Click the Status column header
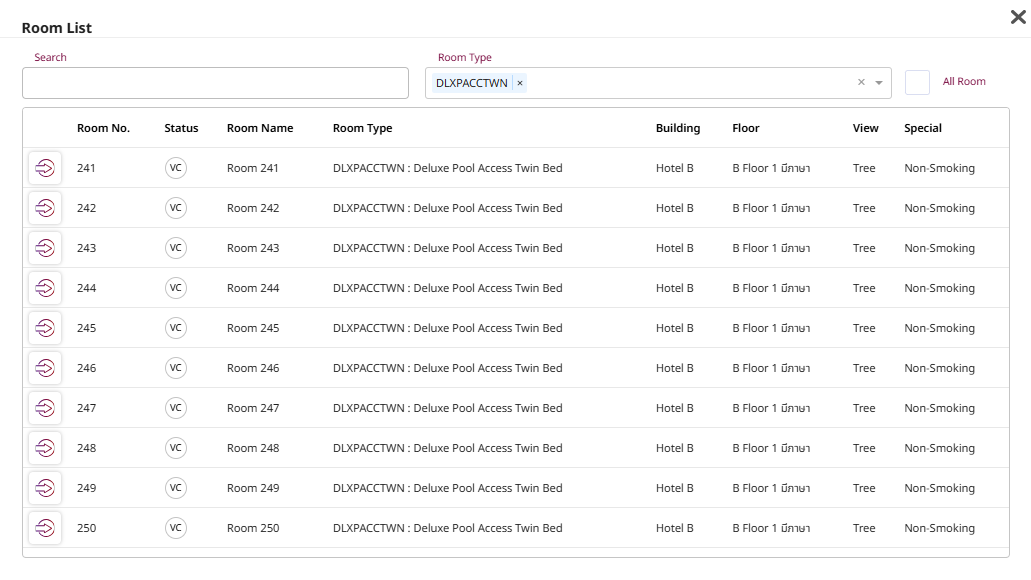The width and height of the screenshot is (1031, 580). pyautogui.click(x=181, y=128)
